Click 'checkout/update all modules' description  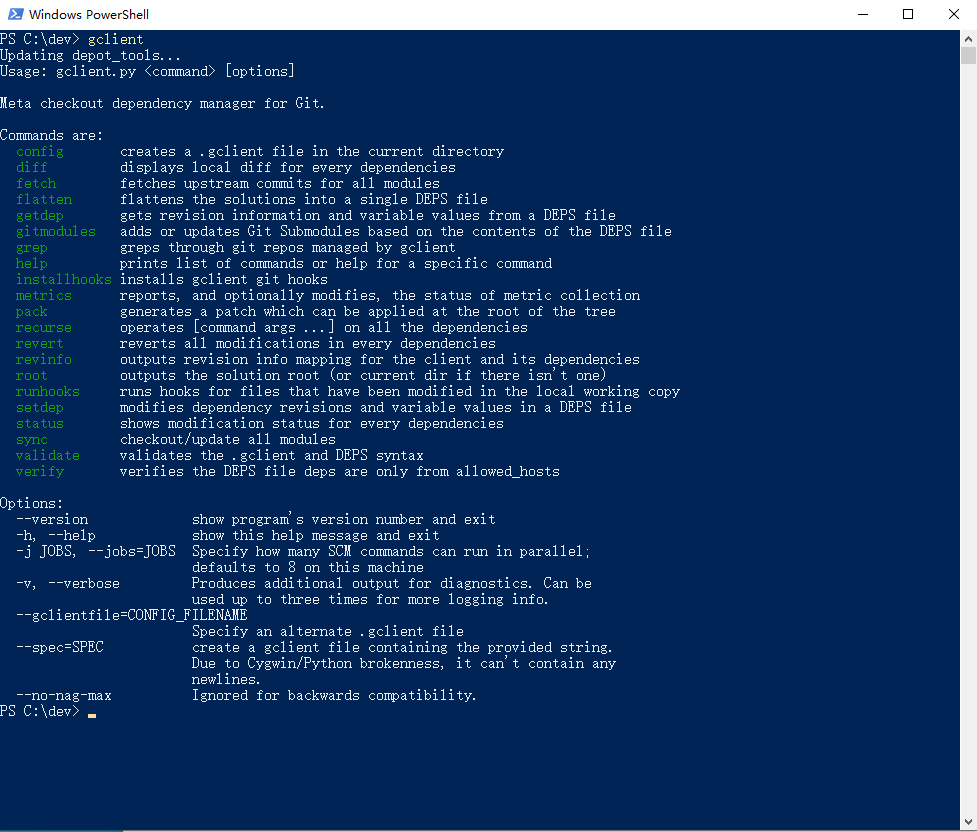click(228, 440)
